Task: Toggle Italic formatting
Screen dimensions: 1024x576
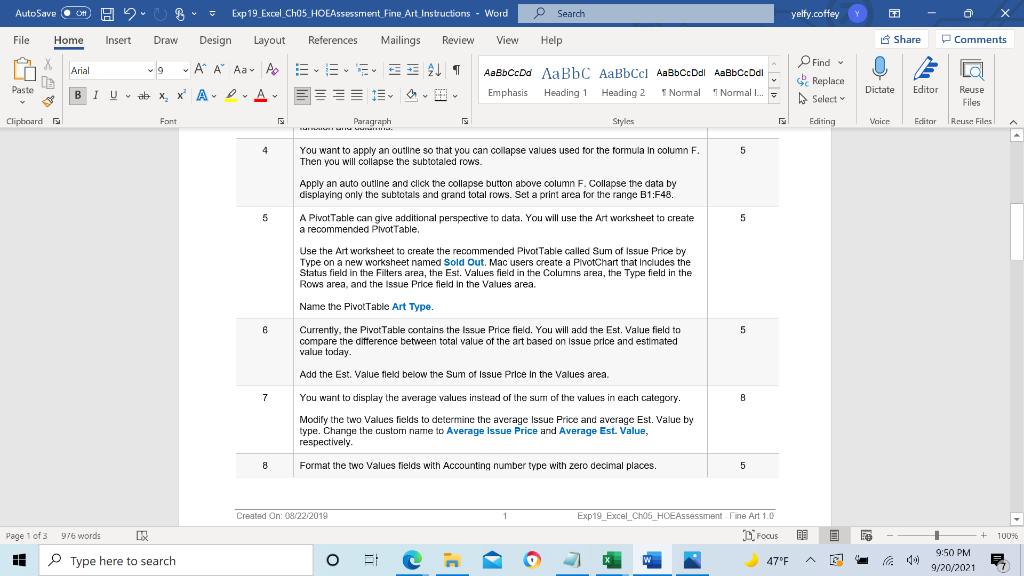Action: pyautogui.click(x=96, y=95)
